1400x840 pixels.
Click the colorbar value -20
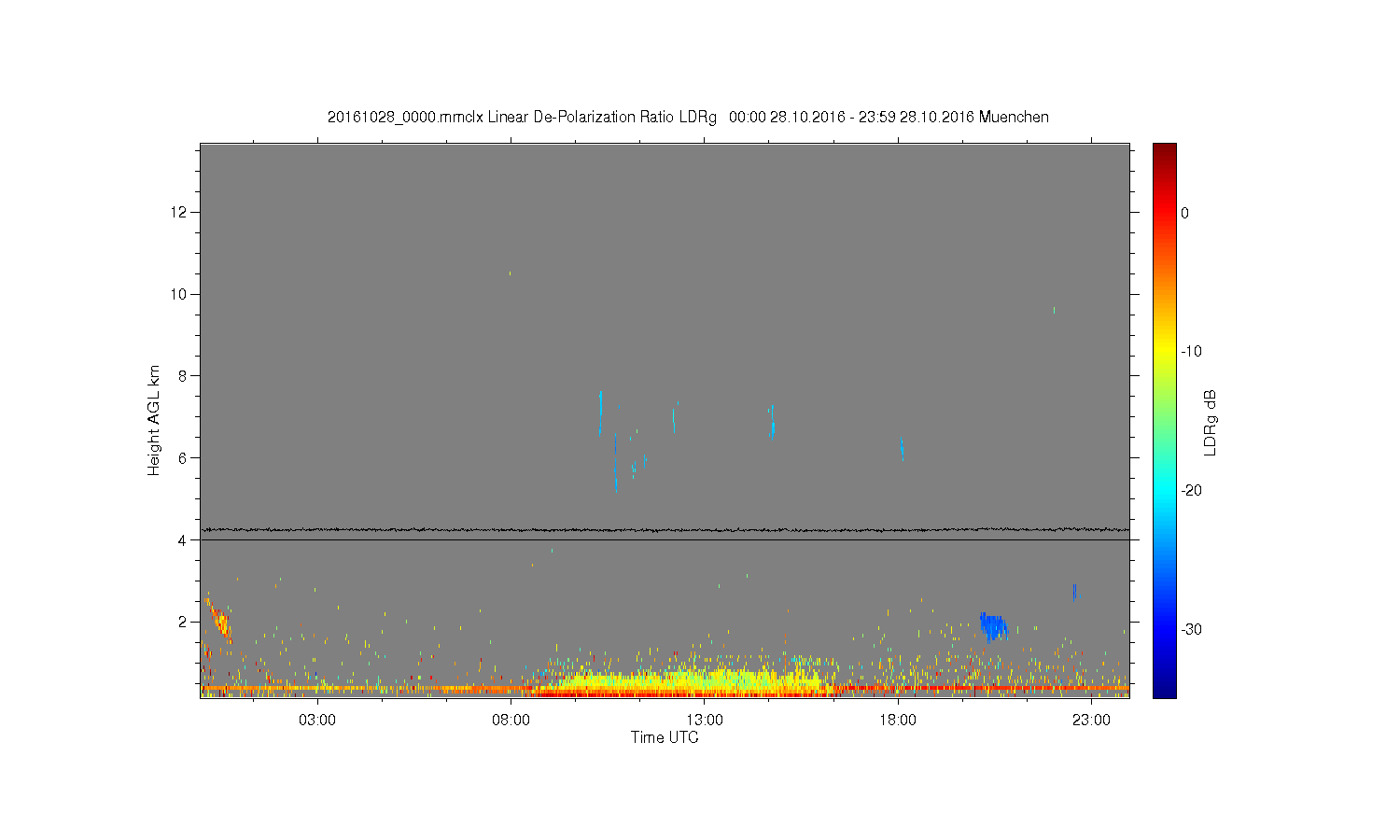[1191, 491]
